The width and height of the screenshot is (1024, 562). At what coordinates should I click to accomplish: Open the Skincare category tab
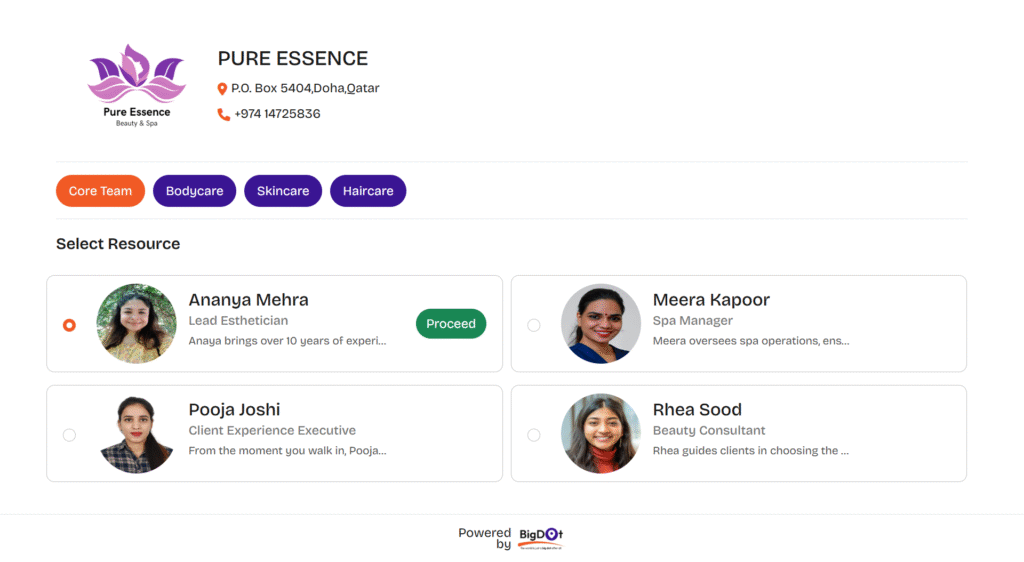(x=283, y=191)
